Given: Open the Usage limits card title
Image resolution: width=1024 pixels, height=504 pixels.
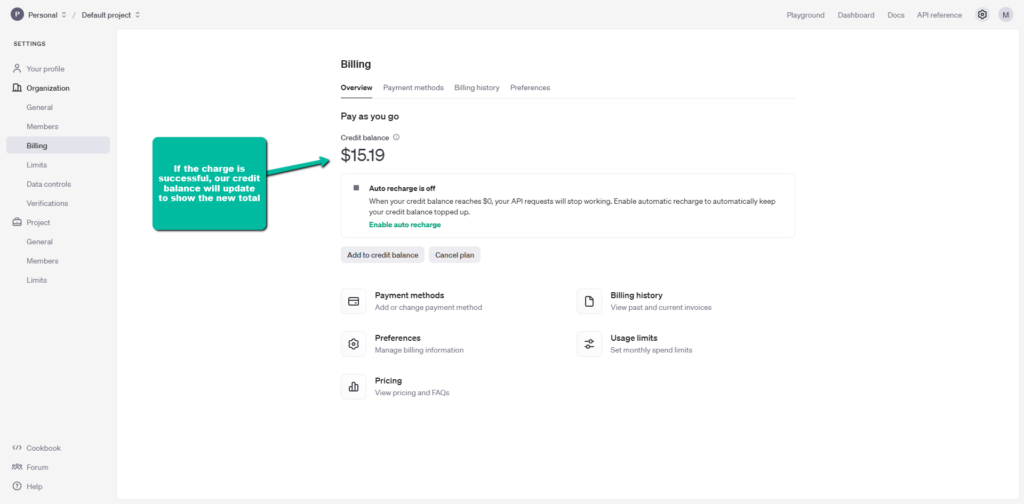Looking at the screenshot, I should (x=634, y=338).
